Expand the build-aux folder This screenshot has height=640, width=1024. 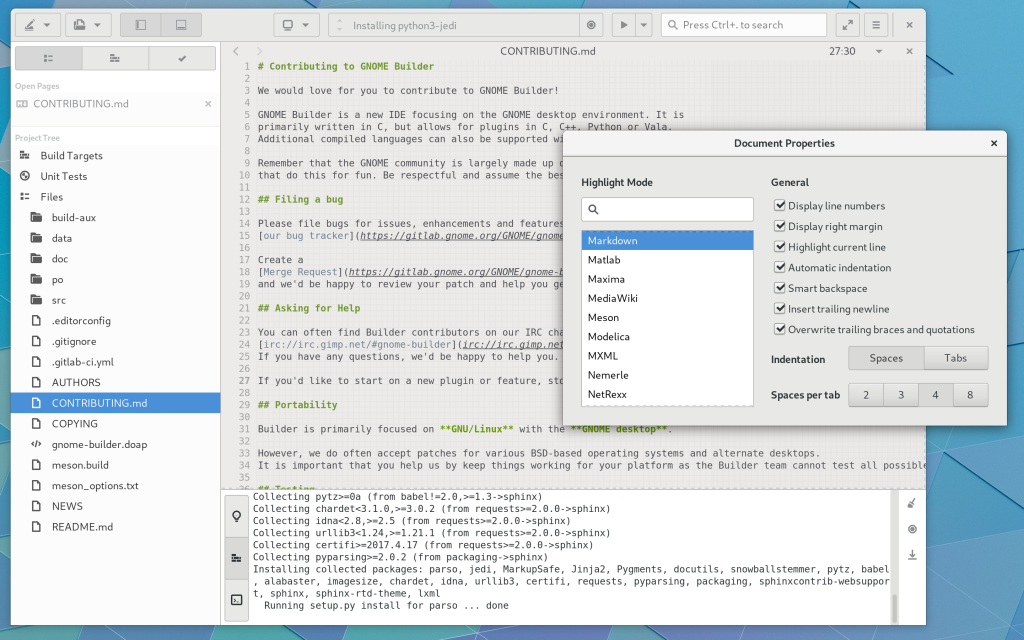(x=116, y=217)
